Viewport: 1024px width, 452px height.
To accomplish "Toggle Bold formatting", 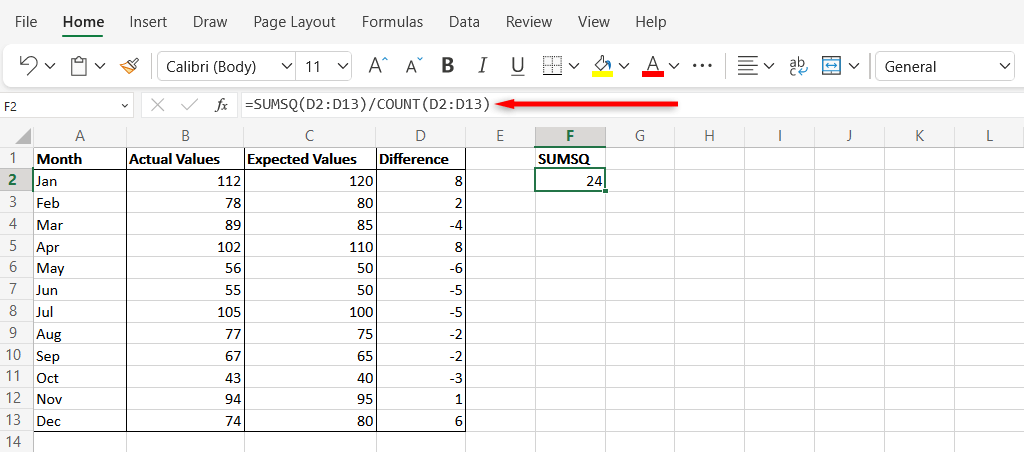I will (448, 66).
